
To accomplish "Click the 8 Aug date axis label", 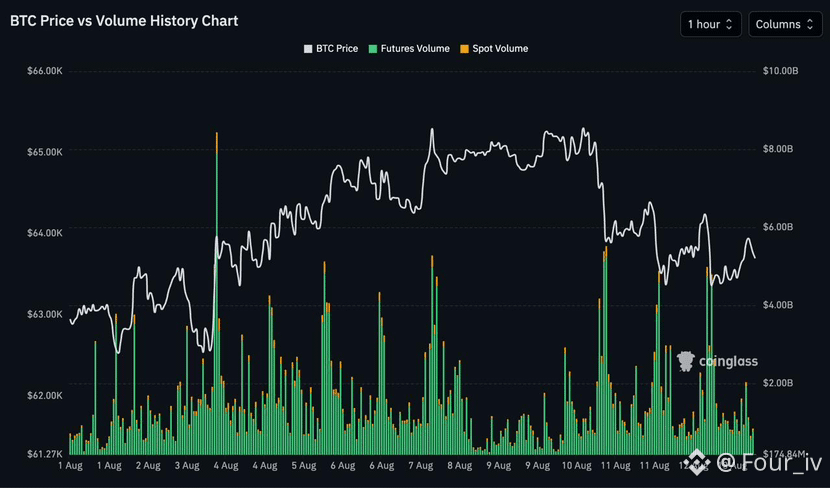I will (459, 466).
